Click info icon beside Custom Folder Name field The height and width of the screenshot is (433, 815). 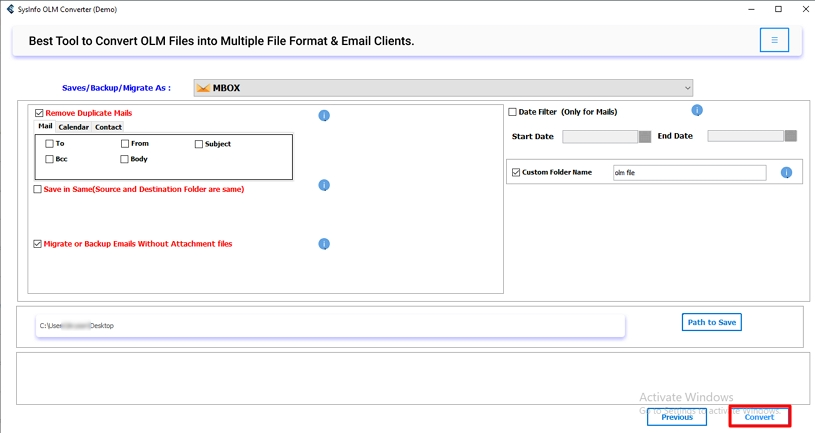click(x=786, y=173)
